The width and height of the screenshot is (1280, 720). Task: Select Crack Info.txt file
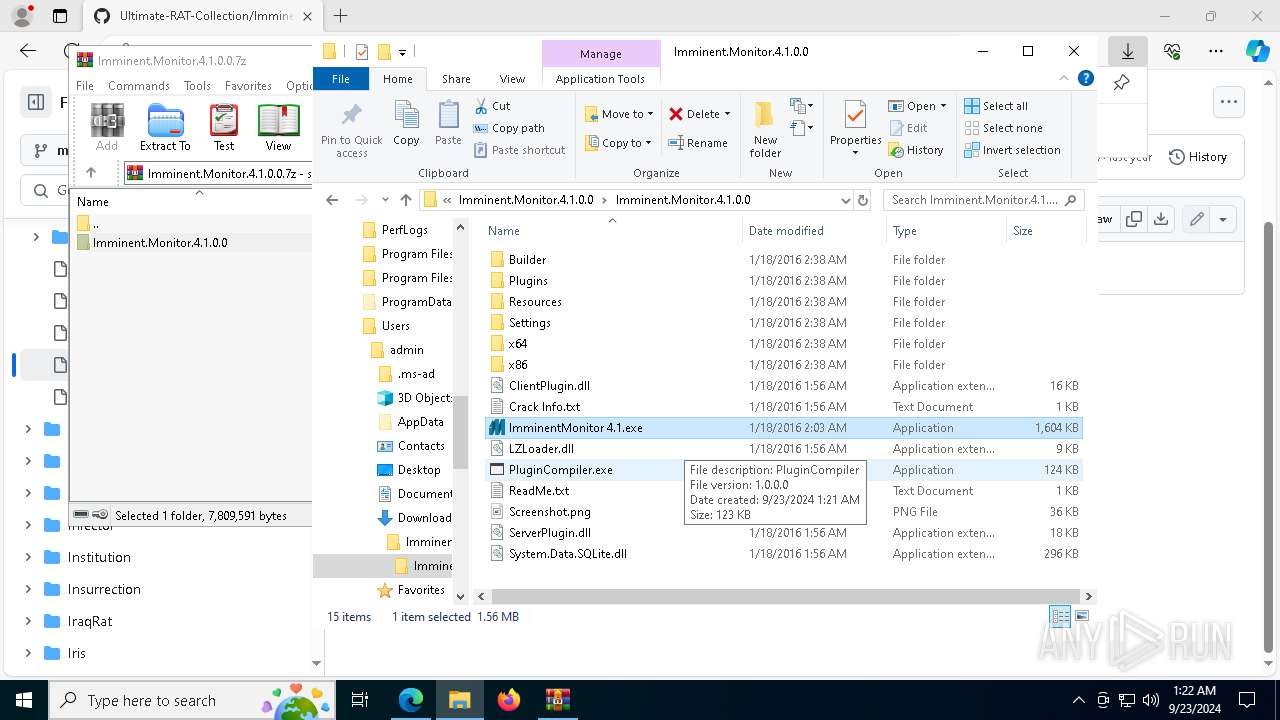[783, 407]
